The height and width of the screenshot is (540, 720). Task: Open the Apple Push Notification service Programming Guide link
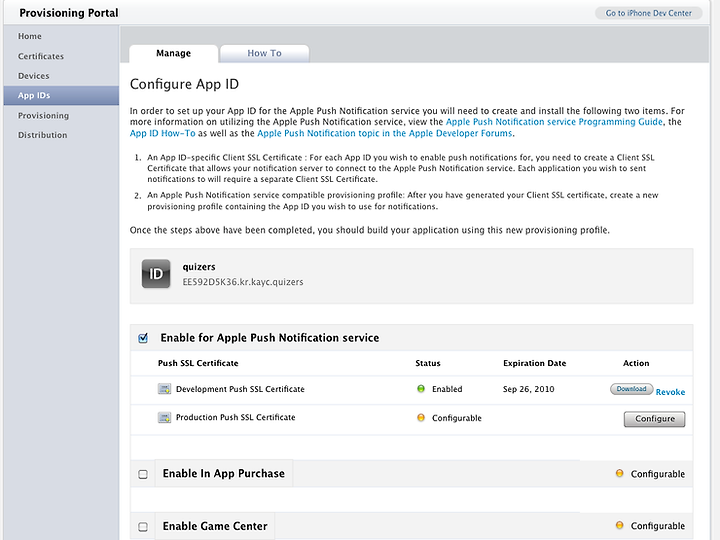click(x=554, y=122)
